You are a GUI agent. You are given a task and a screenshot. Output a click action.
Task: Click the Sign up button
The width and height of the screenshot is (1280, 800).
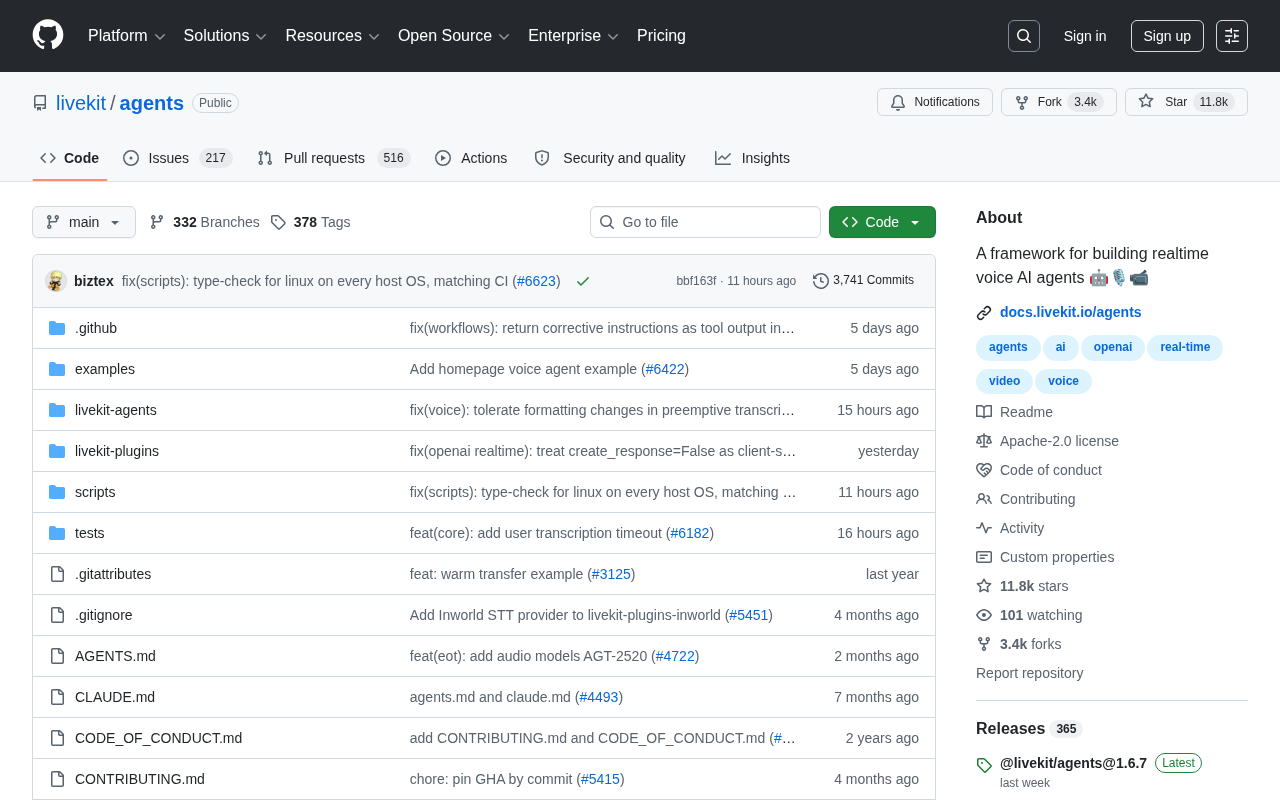tap(1167, 36)
